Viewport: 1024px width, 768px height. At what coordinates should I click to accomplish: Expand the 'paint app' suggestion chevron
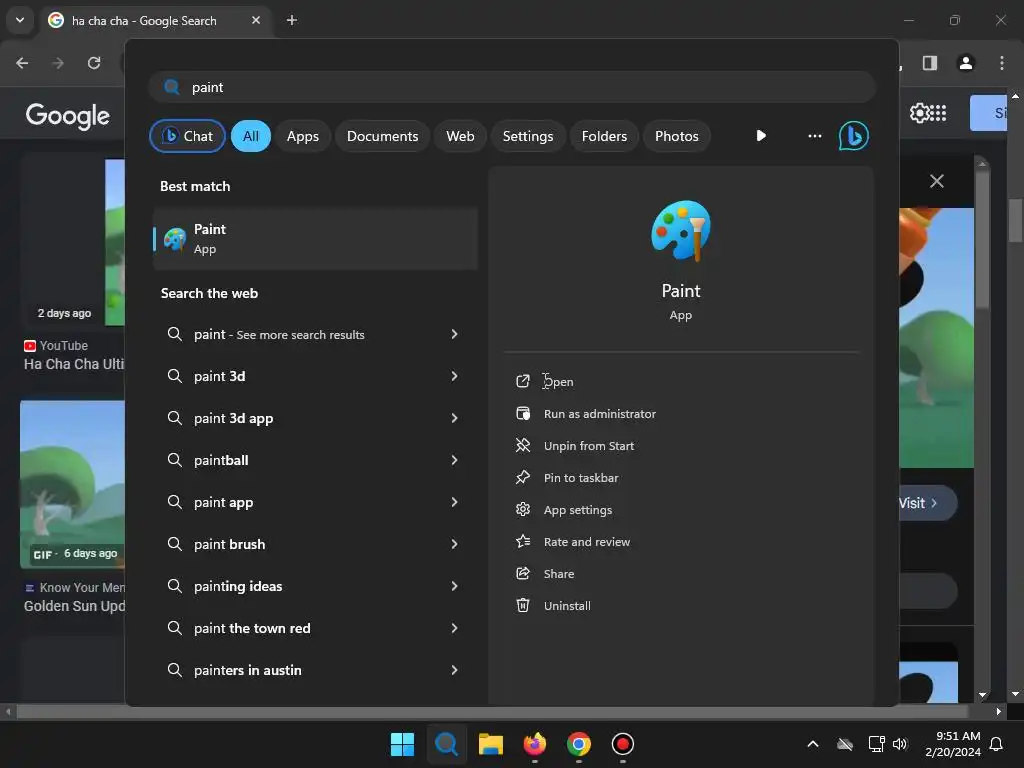pos(454,502)
